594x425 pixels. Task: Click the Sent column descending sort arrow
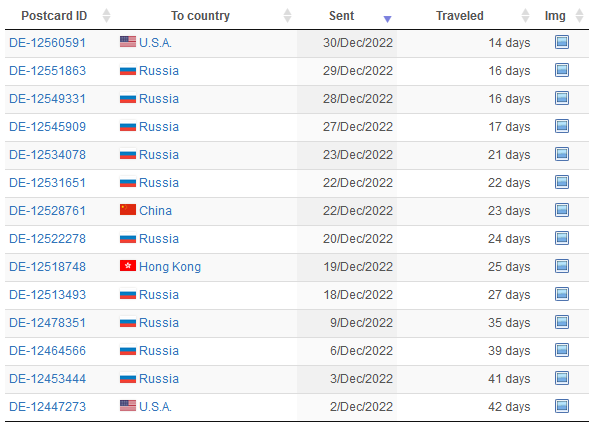(387, 19)
